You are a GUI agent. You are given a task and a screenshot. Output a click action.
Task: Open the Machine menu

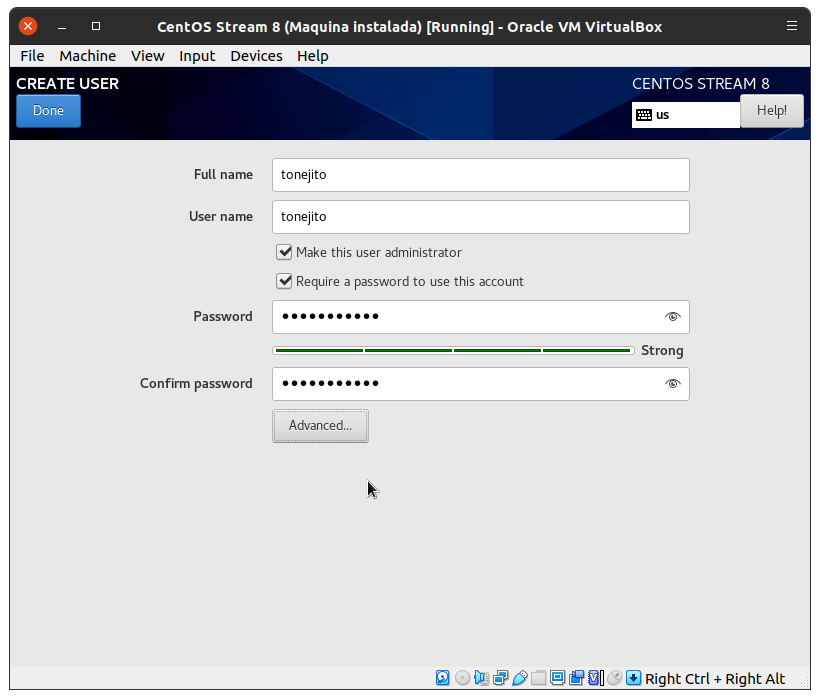(87, 56)
